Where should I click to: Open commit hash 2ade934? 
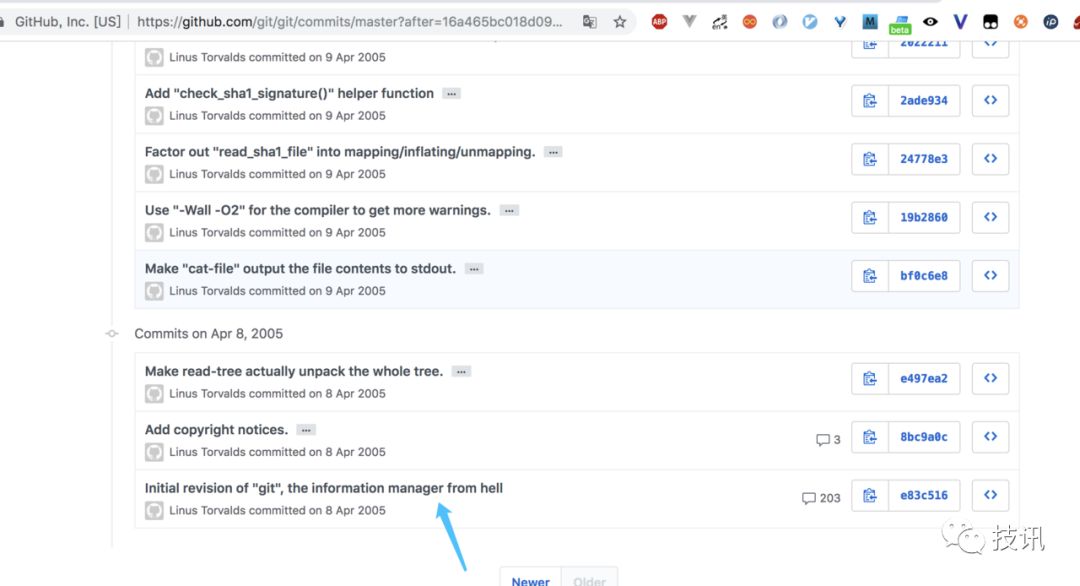[x=924, y=101]
